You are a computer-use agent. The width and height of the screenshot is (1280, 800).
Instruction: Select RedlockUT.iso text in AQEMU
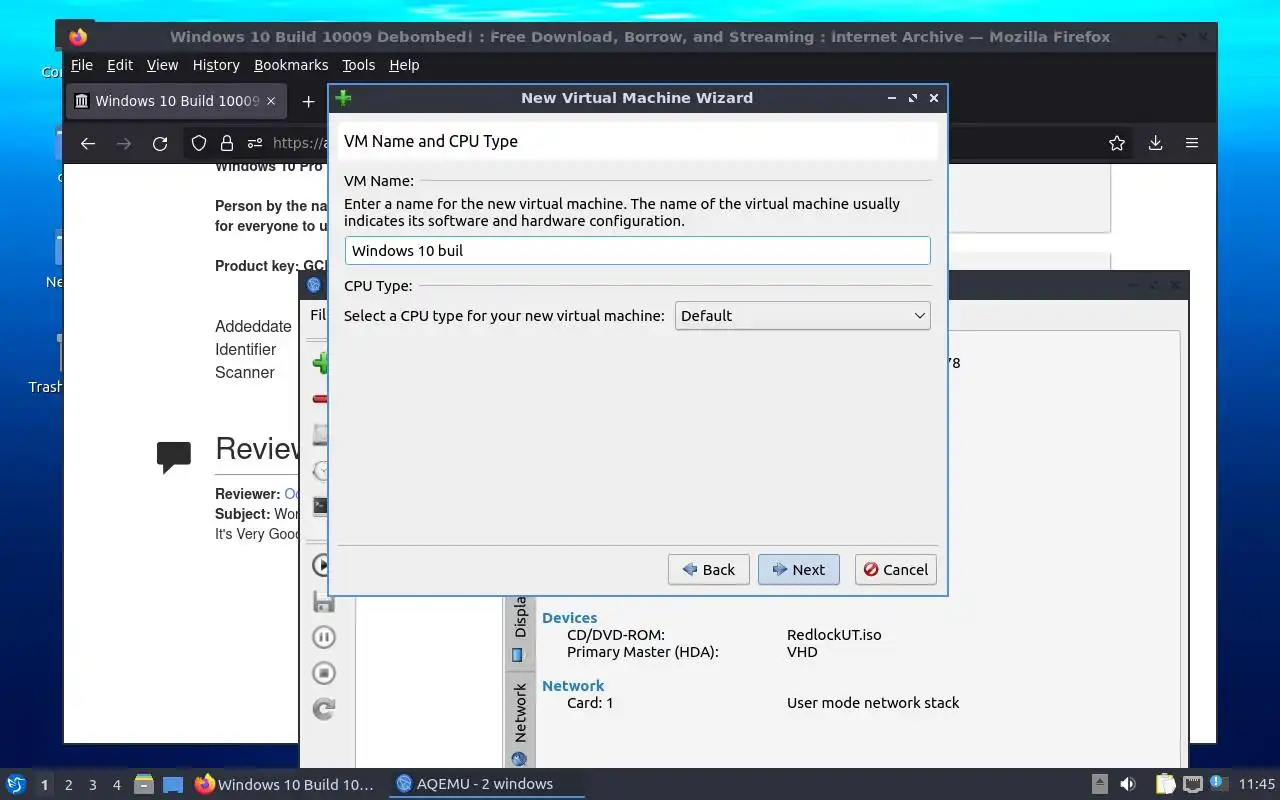[x=834, y=635]
